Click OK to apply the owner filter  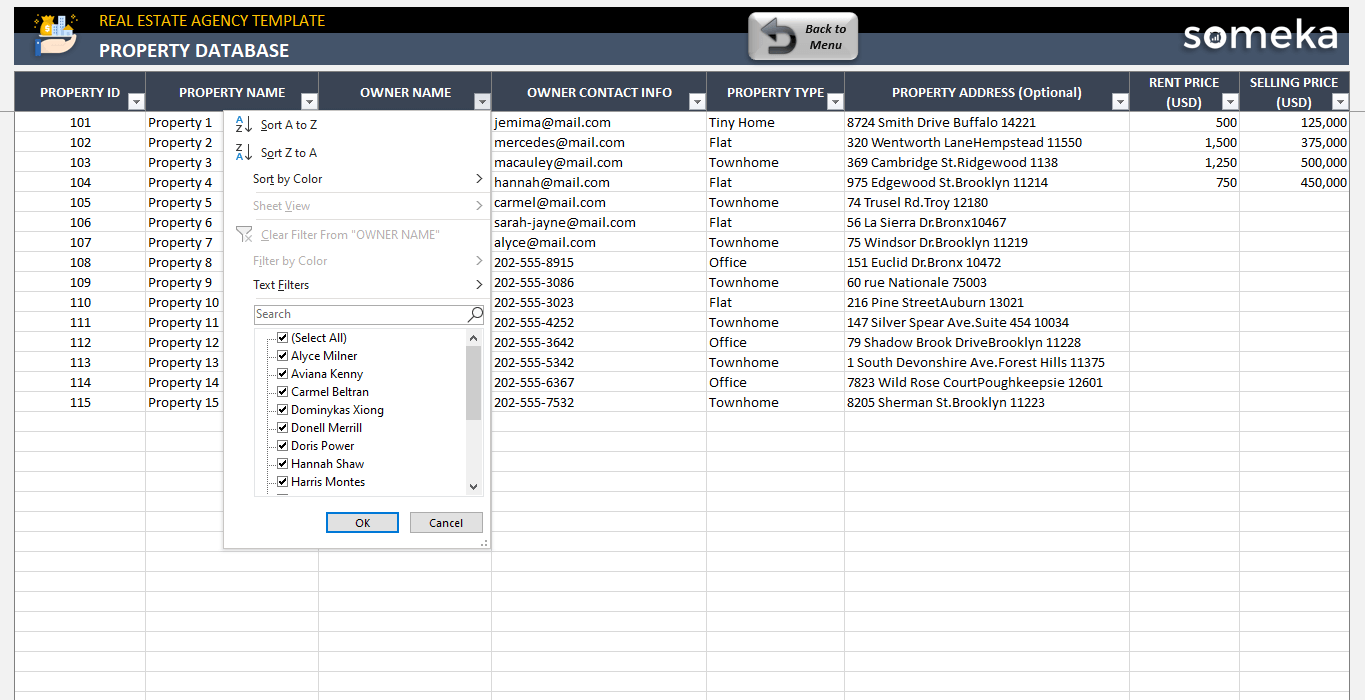point(362,522)
